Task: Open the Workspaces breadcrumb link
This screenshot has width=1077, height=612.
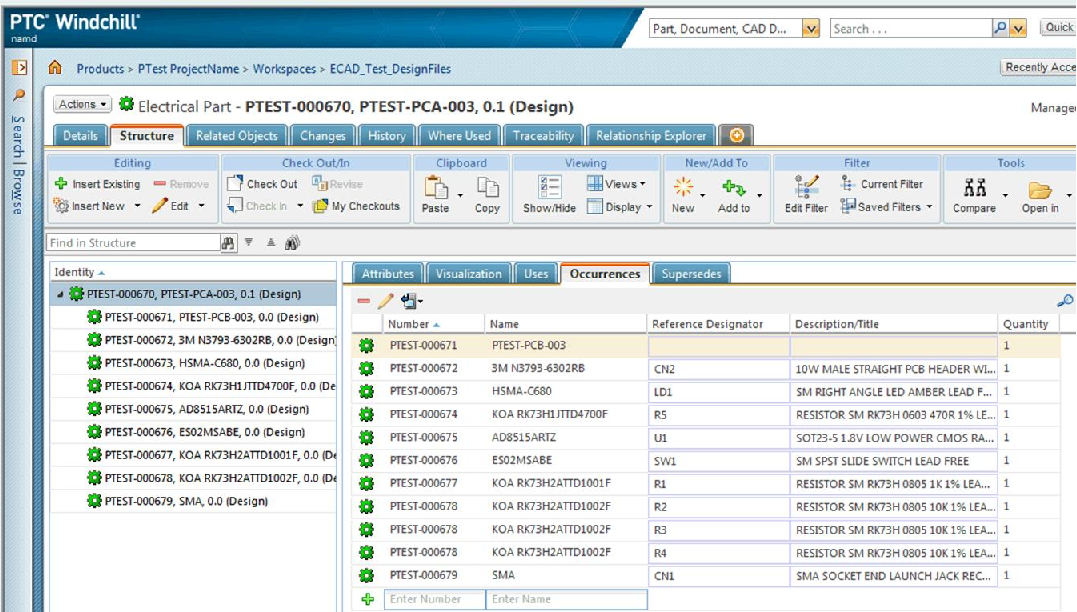Action: [284, 69]
